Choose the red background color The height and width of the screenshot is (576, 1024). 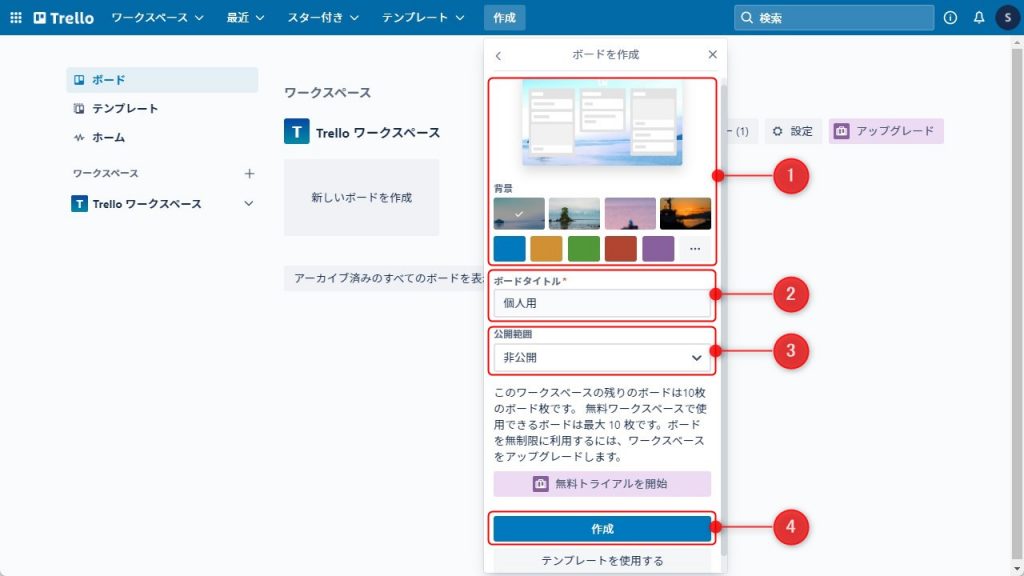point(620,249)
